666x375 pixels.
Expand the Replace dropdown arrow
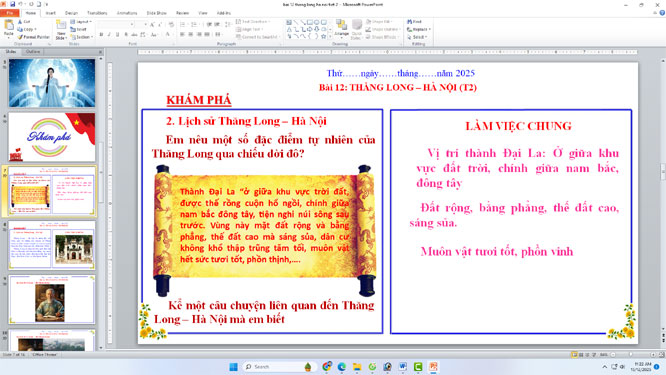[429, 29]
